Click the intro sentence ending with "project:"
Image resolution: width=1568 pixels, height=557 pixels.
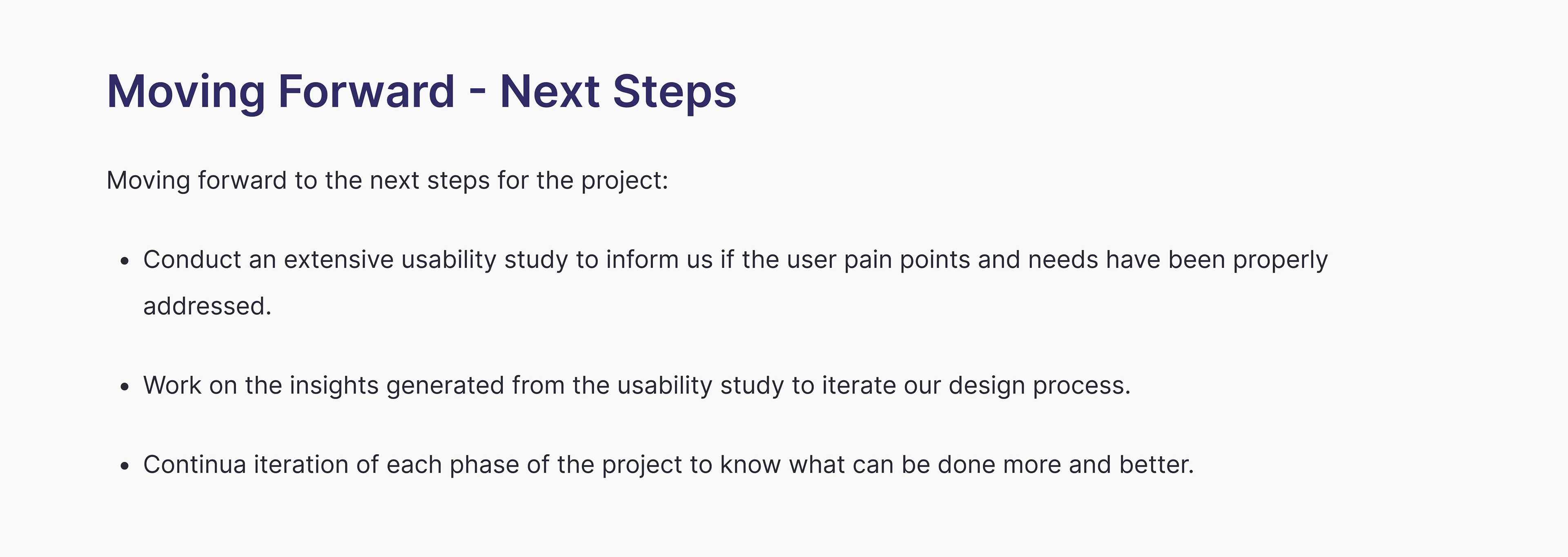click(387, 181)
